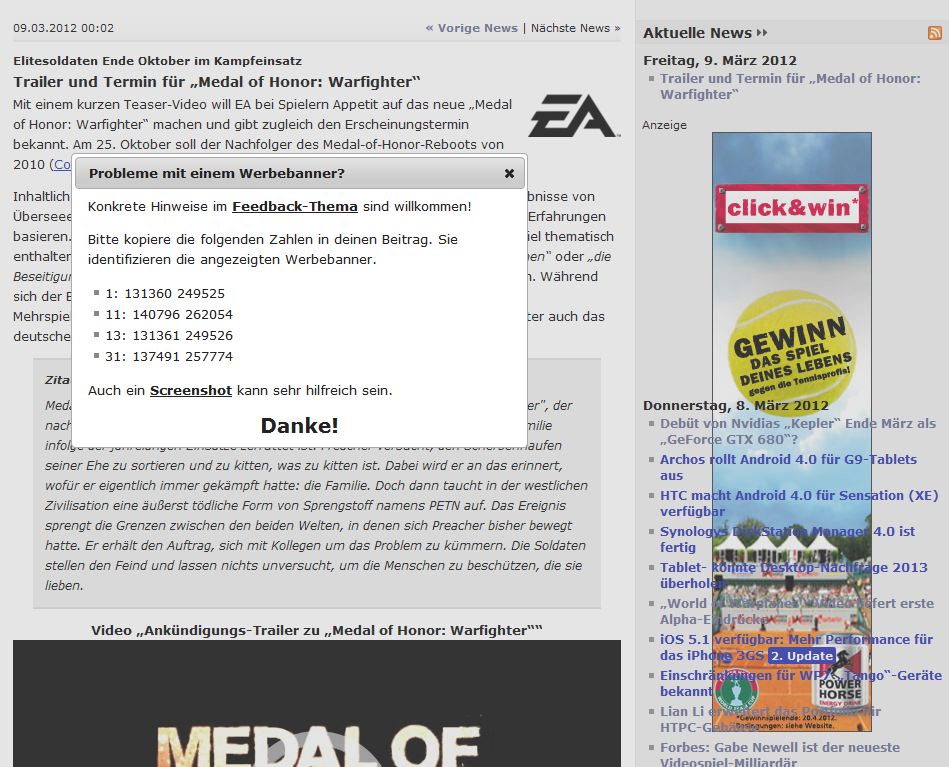Click the 2. Update badge
Image resolution: width=949 pixels, height=767 pixels.
802,656
